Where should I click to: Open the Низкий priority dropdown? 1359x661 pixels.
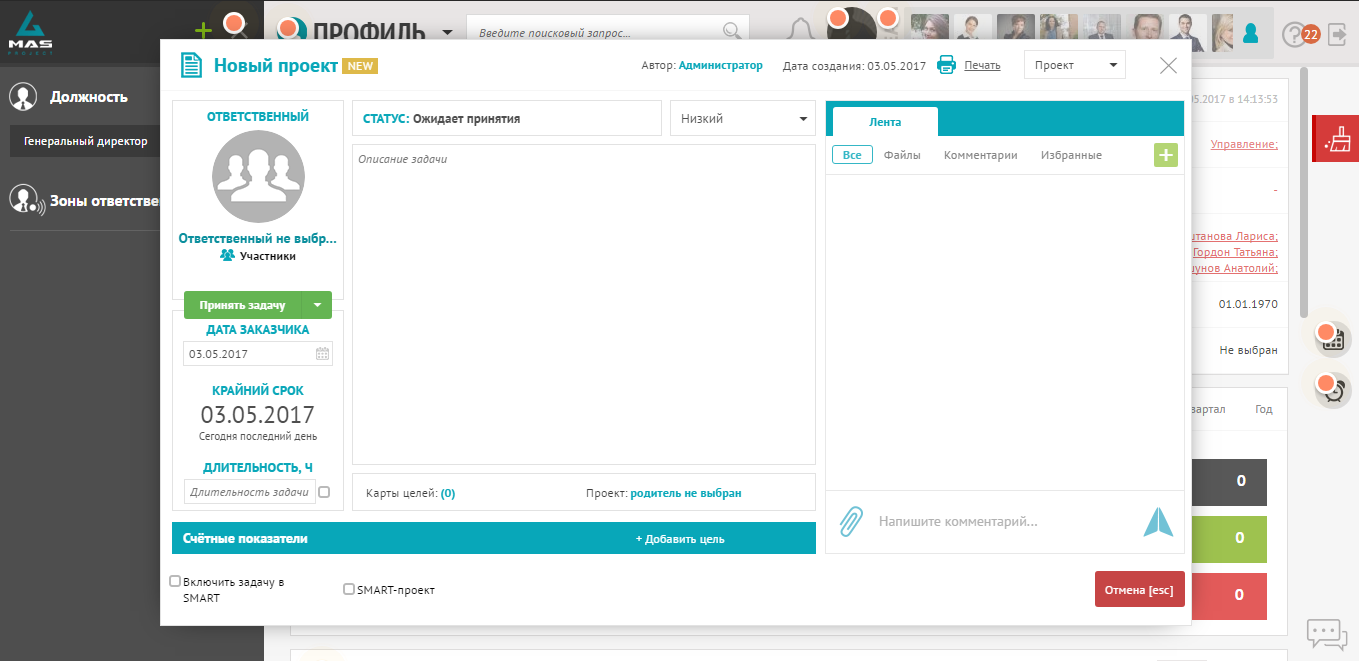[x=743, y=118]
